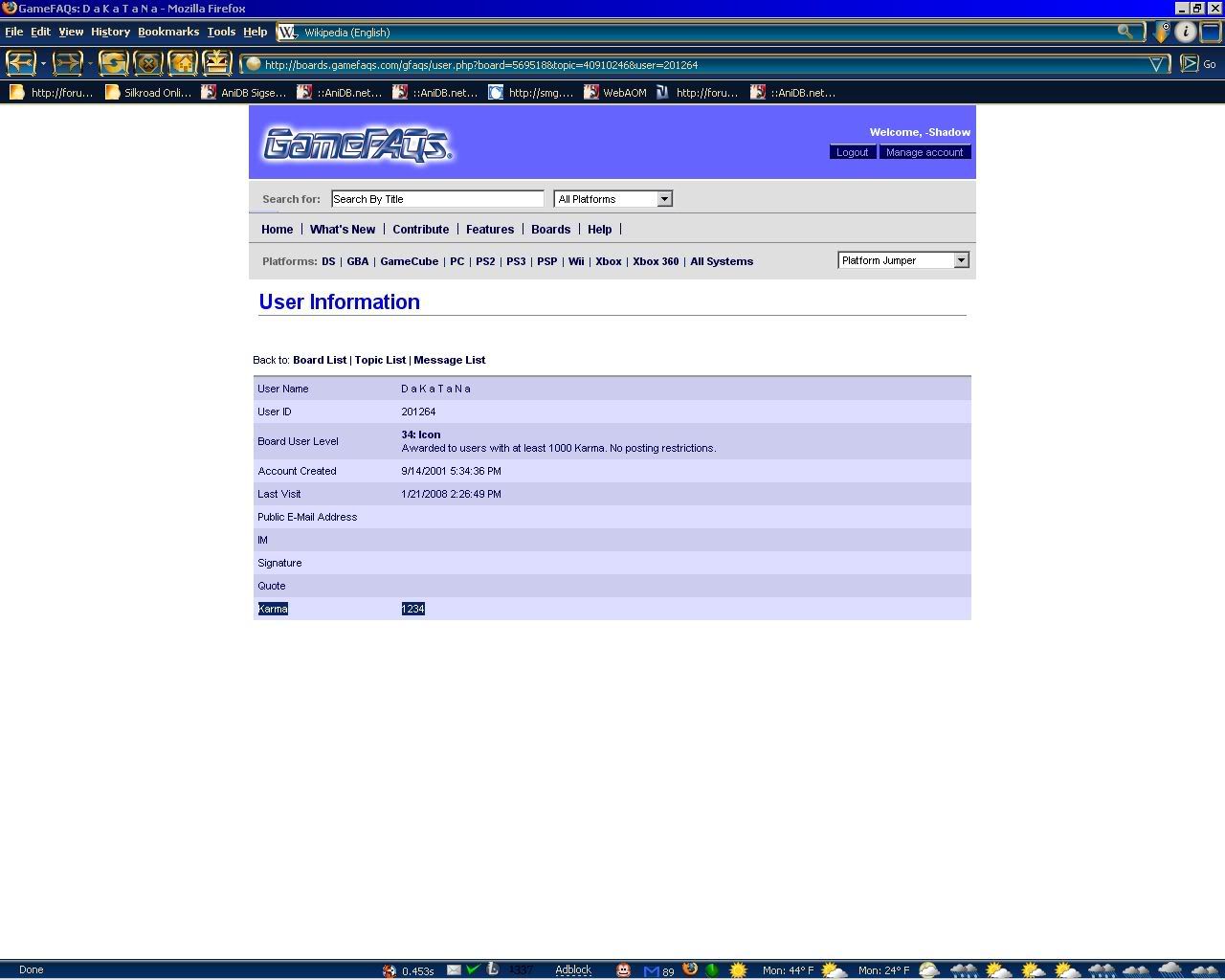Click the Last Visit date 1/21/2008
The width and height of the screenshot is (1225, 980).
pos(452,494)
